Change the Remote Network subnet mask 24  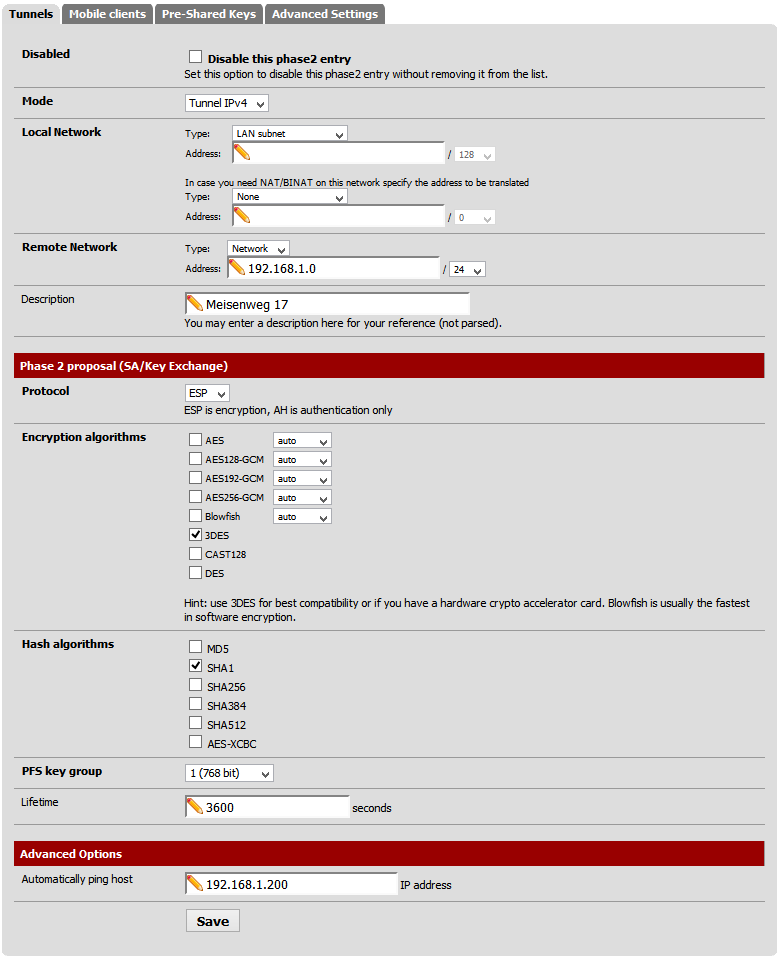467,269
